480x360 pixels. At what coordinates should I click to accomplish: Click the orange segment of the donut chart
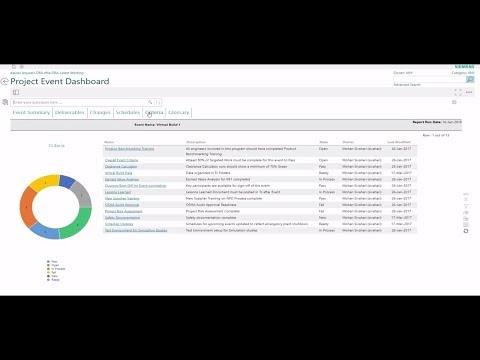(x=27, y=207)
